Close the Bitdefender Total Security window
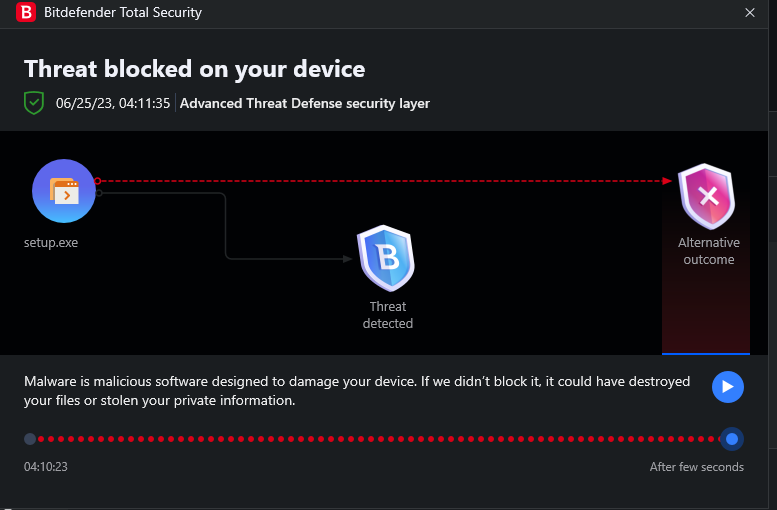The height and width of the screenshot is (510, 777). (750, 13)
